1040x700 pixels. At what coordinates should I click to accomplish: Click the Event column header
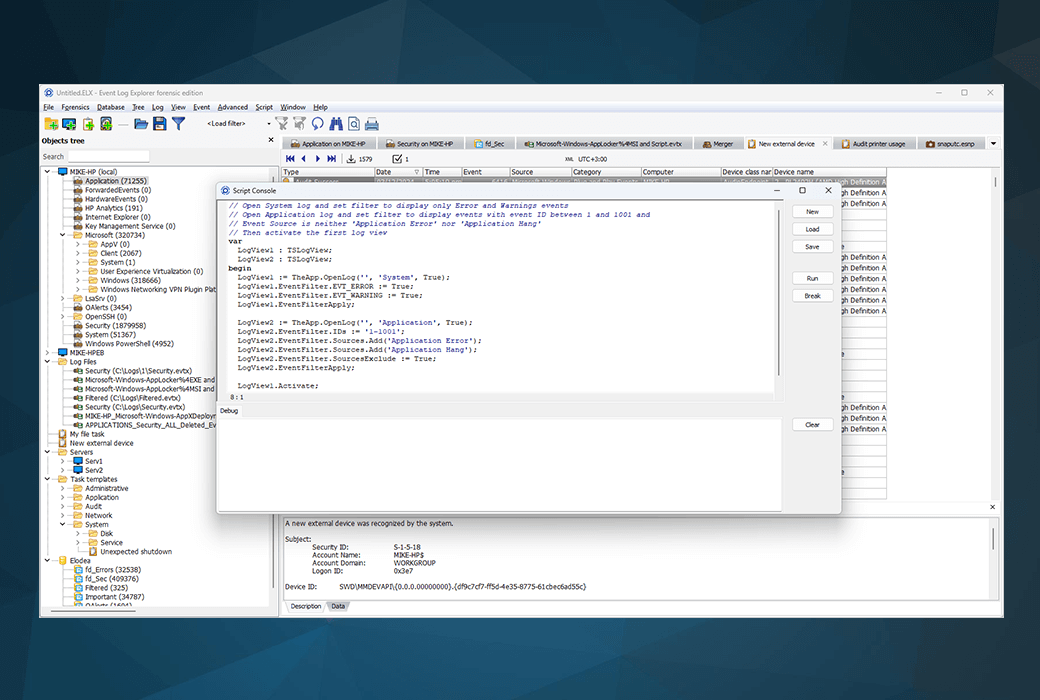[486, 172]
